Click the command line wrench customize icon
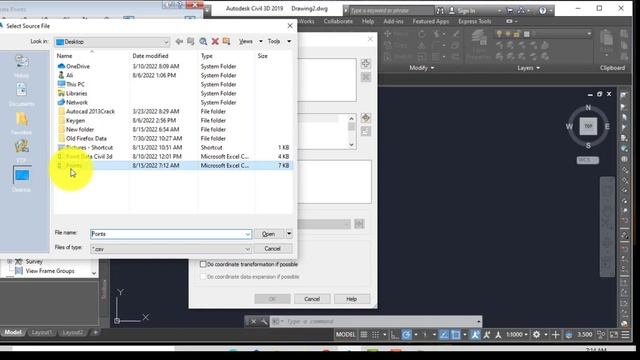Screen dimensions: 640x360 tap(264, 322)
